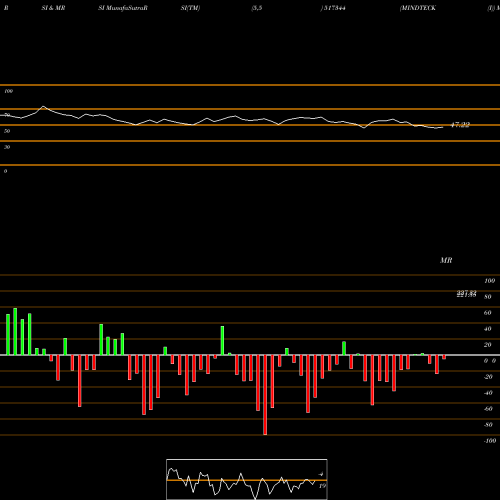Open the mini line chart thumbnail at bottom
The height and width of the screenshot is (500, 500).
(x=247, y=479)
